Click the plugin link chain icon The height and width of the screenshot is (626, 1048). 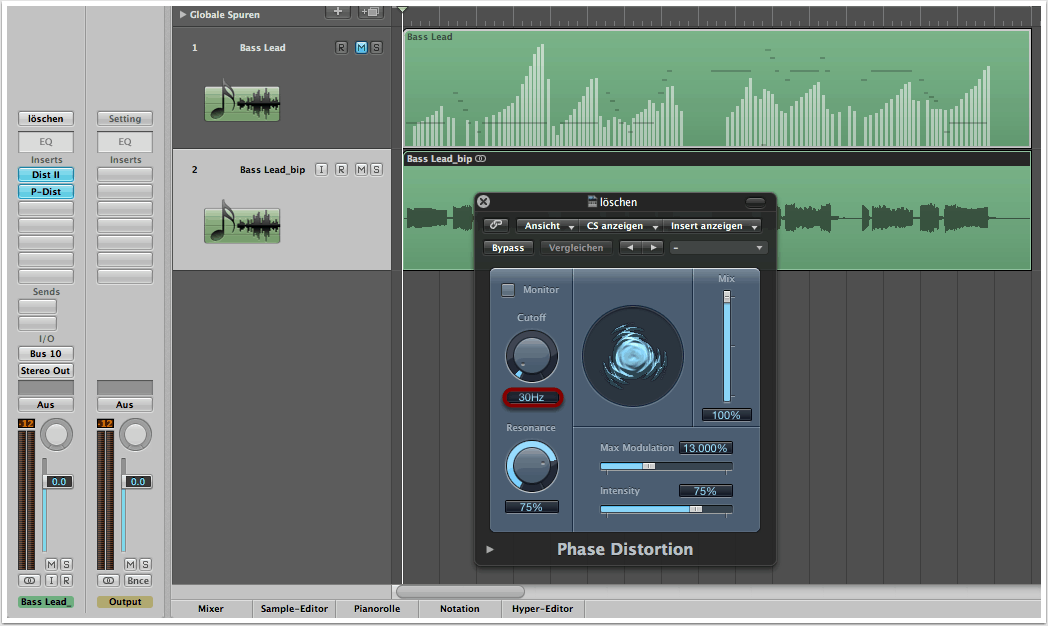[x=495, y=226]
